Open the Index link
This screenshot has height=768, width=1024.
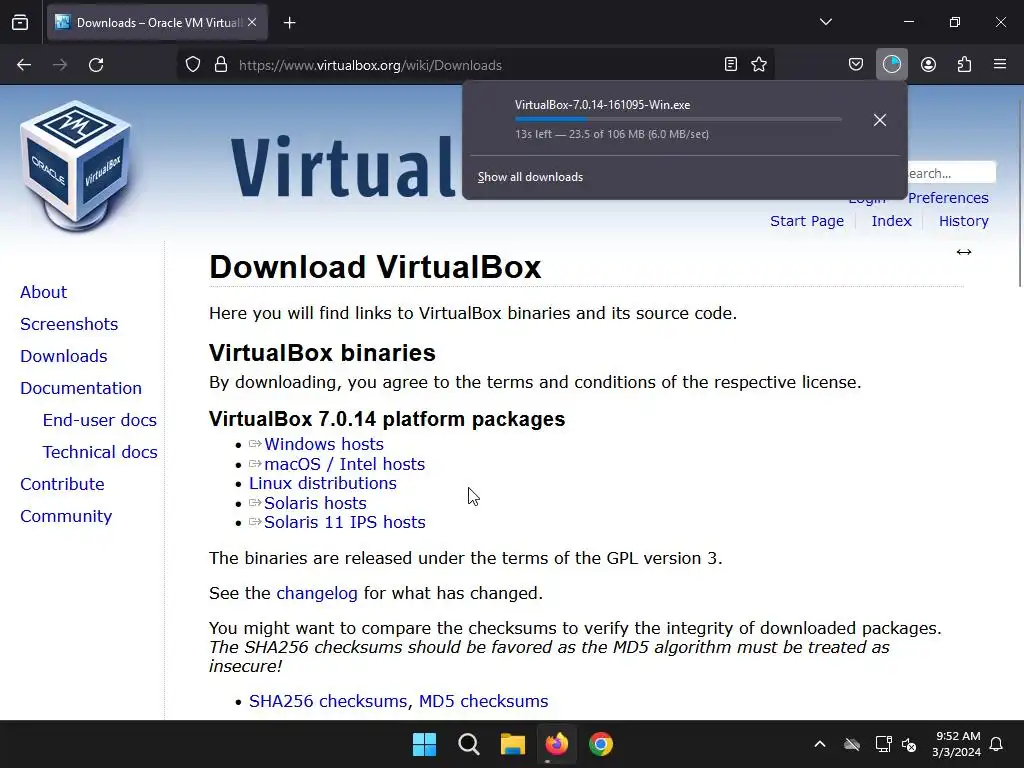[891, 221]
